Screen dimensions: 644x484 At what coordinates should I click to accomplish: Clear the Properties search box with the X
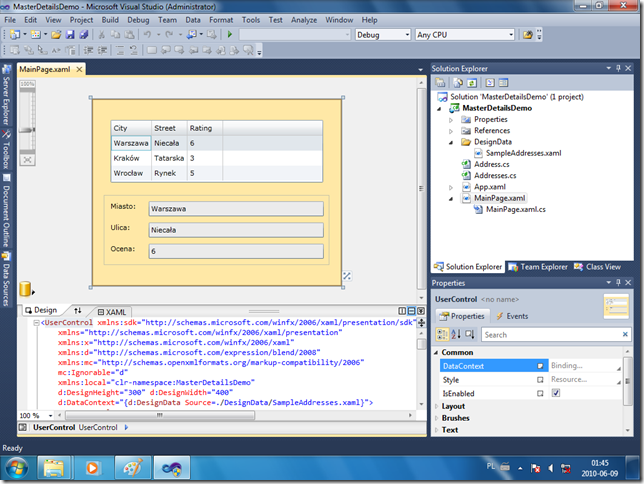tap(625, 334)
